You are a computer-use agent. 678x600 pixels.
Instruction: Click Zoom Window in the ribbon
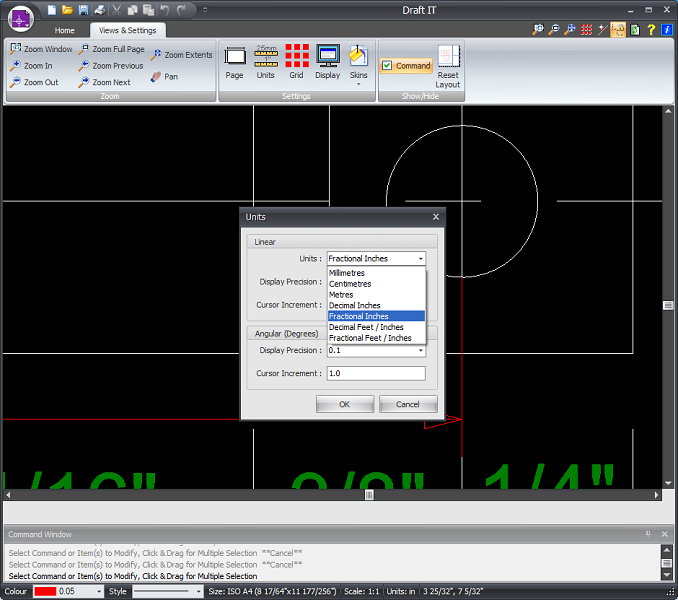point(42,49)
